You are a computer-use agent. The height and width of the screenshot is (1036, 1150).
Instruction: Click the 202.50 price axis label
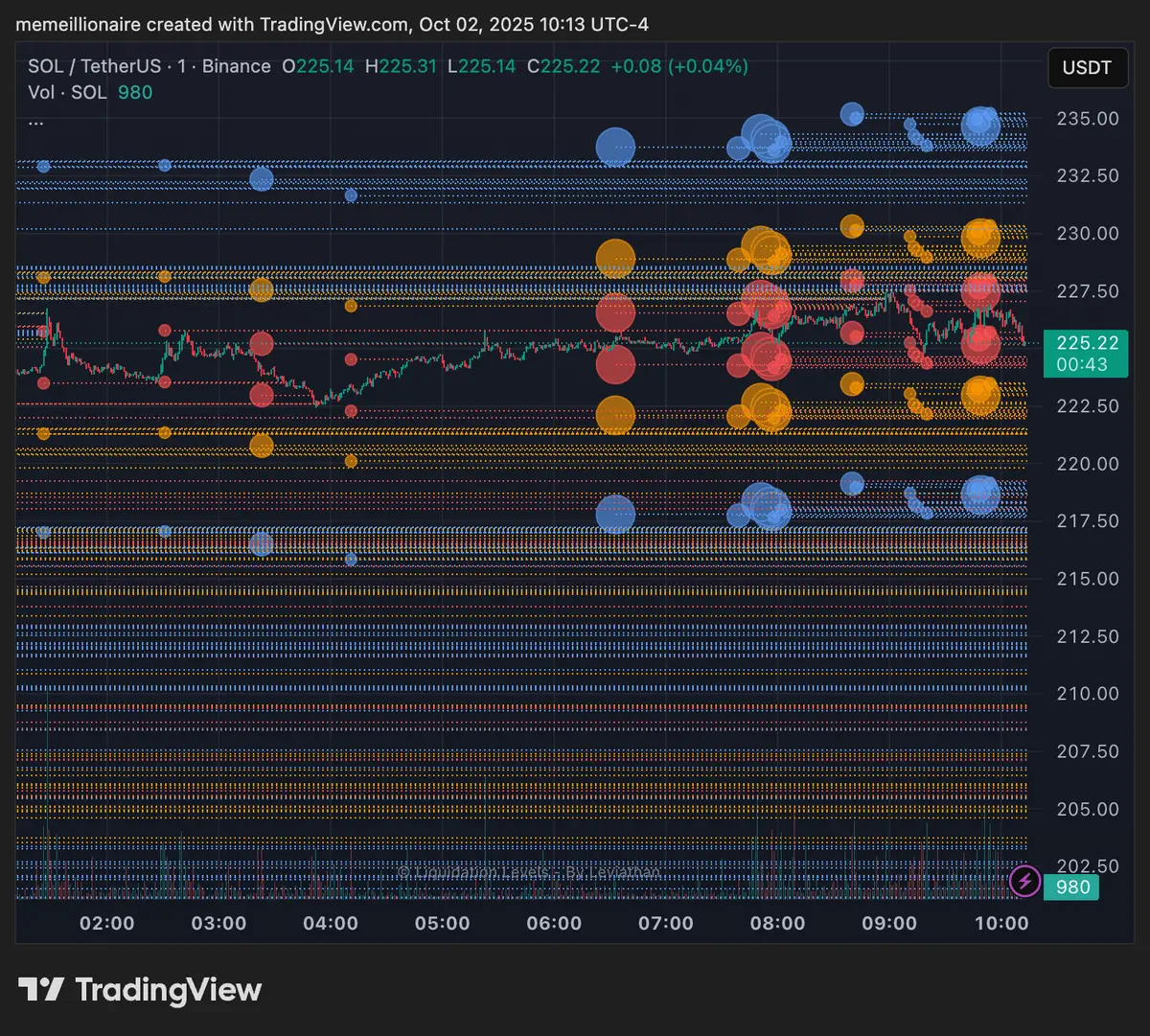(x=1088, y=865)
